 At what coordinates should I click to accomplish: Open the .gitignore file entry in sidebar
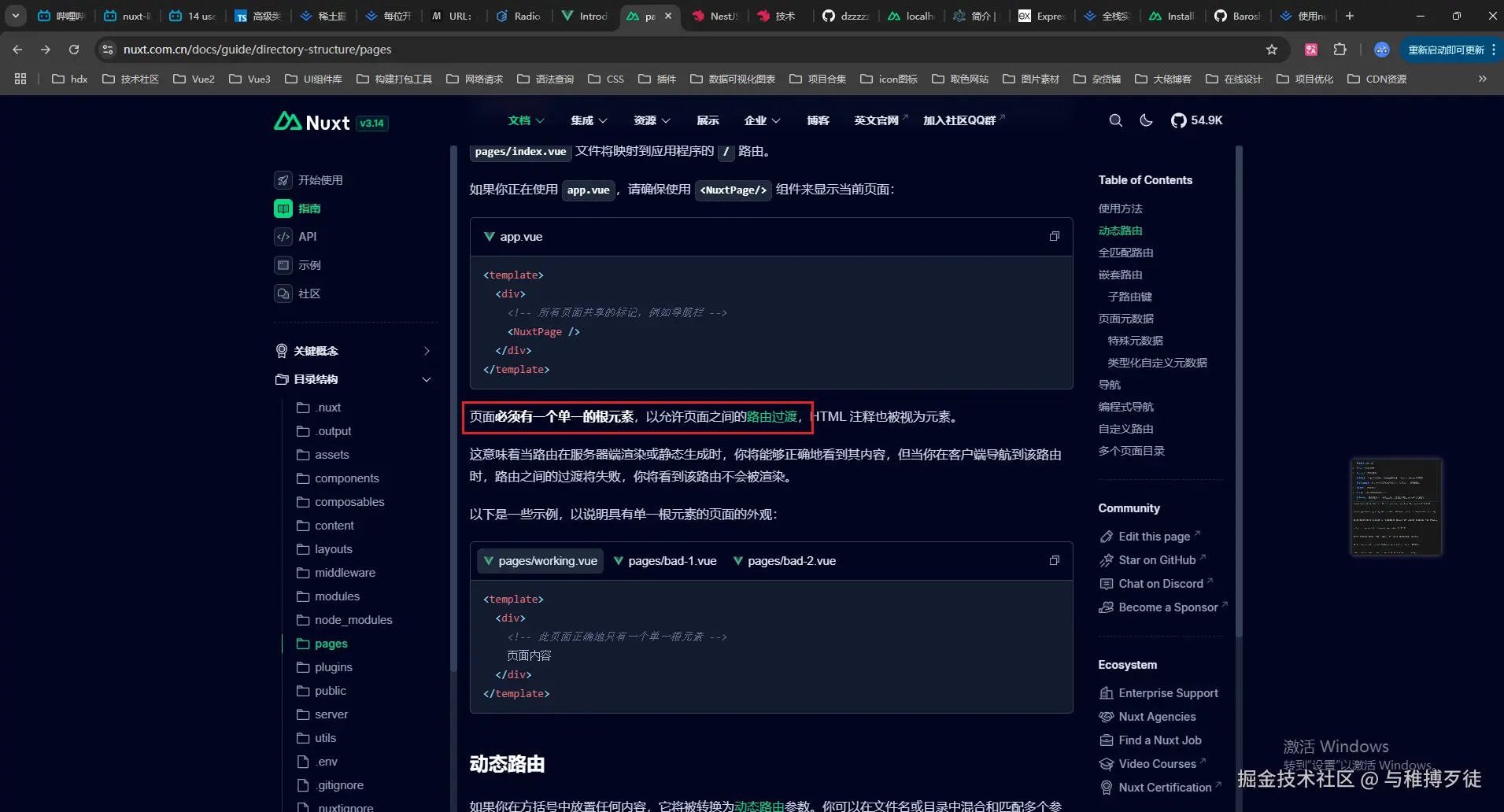point(330,785)
